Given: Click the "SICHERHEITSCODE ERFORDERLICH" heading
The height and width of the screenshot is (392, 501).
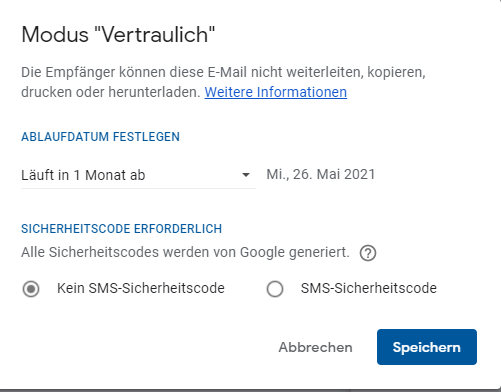Looking at the screenshot, I should (121, 229).
